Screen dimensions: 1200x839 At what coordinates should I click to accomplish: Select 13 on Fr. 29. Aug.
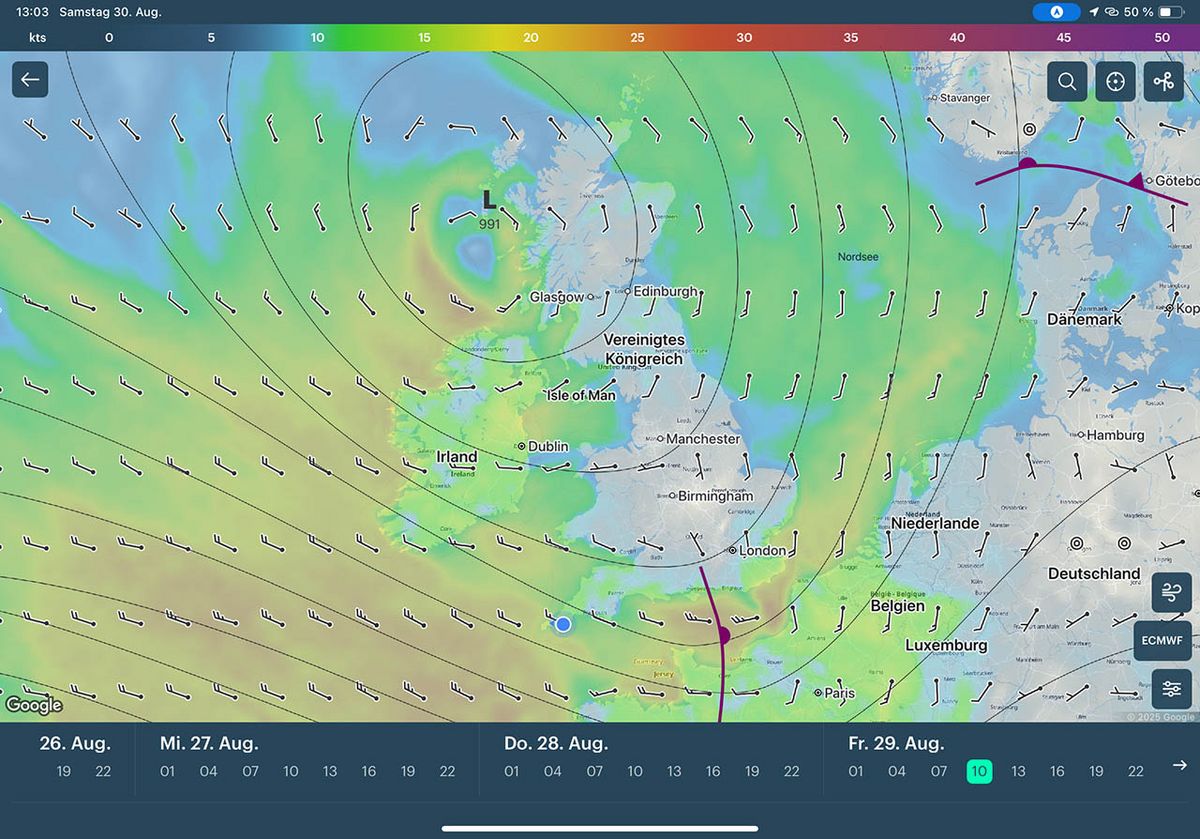click(1018, 771)
